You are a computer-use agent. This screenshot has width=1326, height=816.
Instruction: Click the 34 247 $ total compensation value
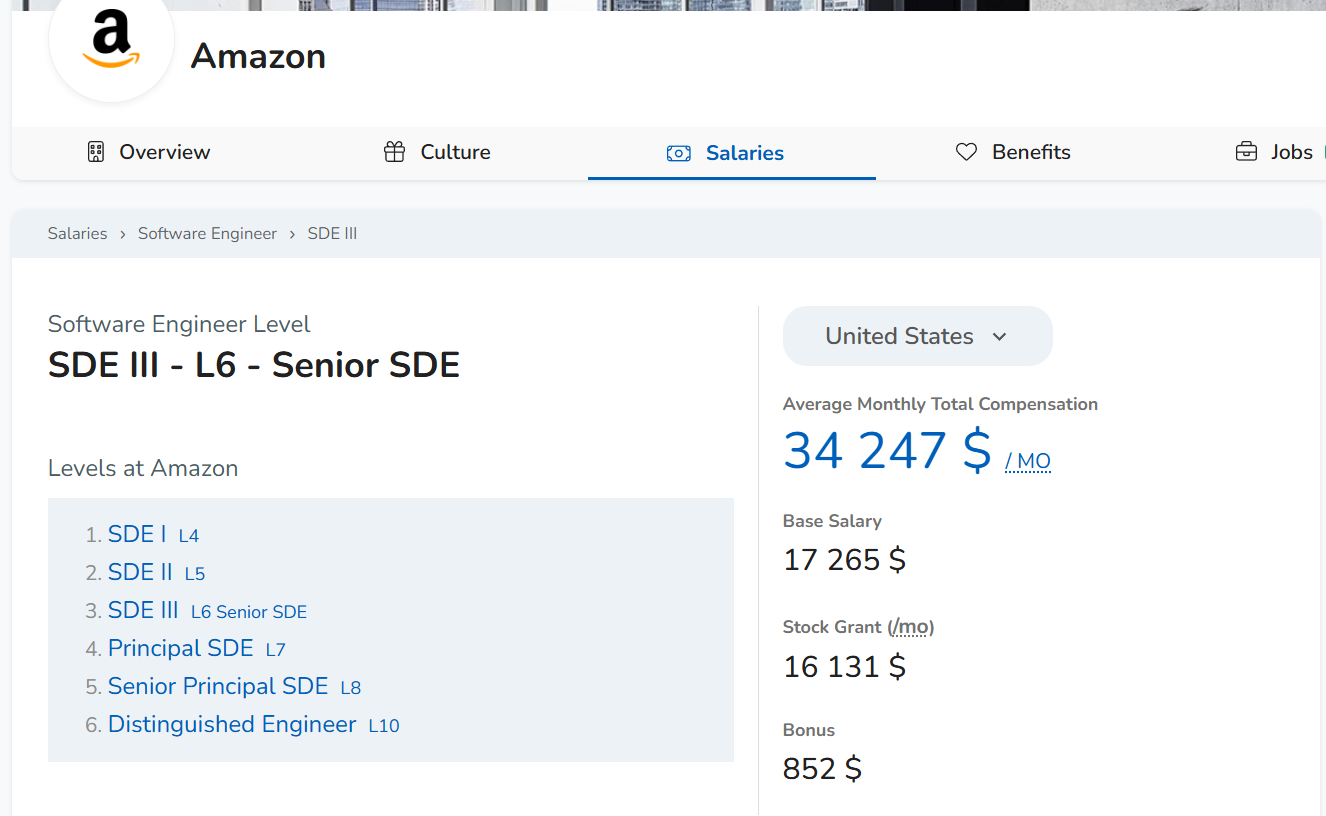coord(888,451)
